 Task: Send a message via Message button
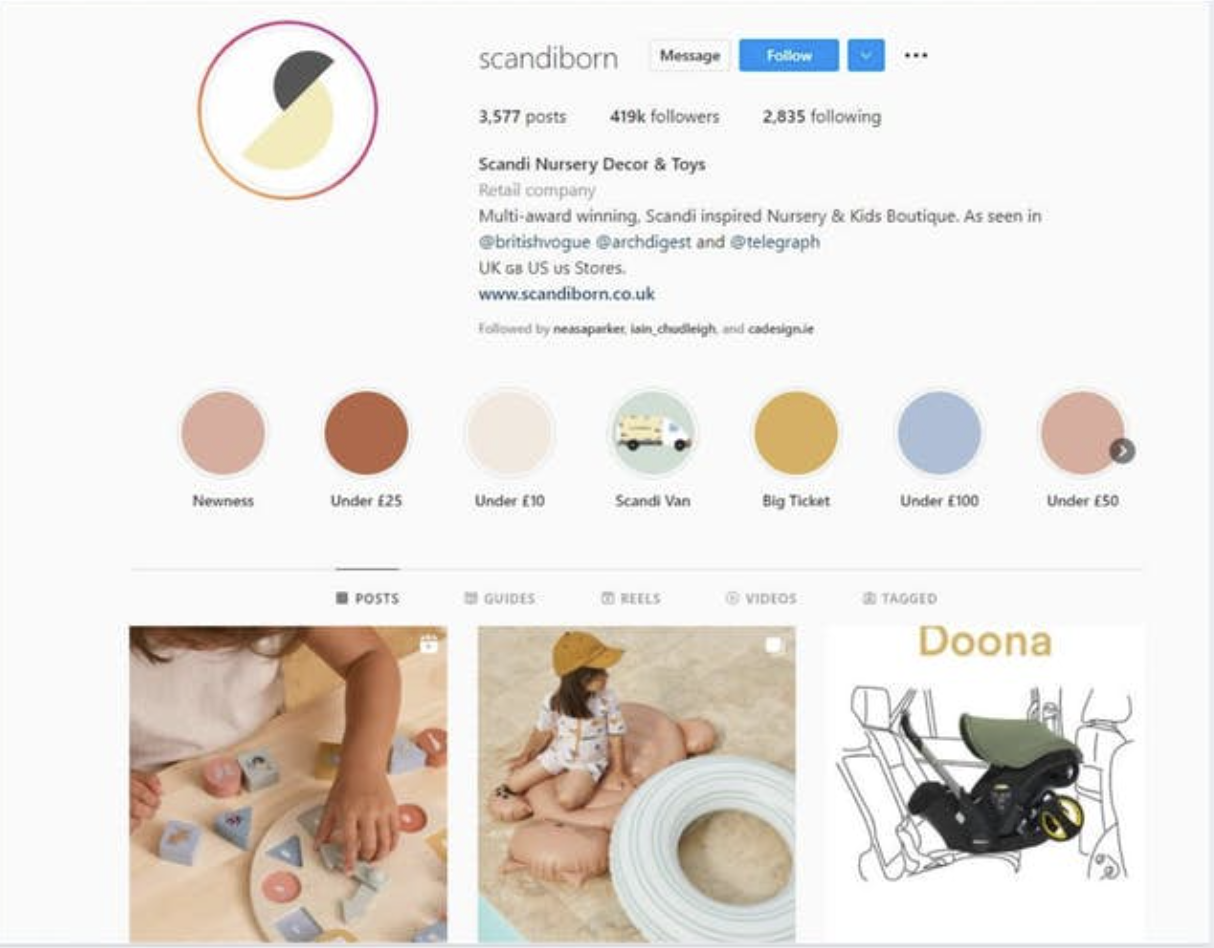pyautogui.click(x=690, y=56)
